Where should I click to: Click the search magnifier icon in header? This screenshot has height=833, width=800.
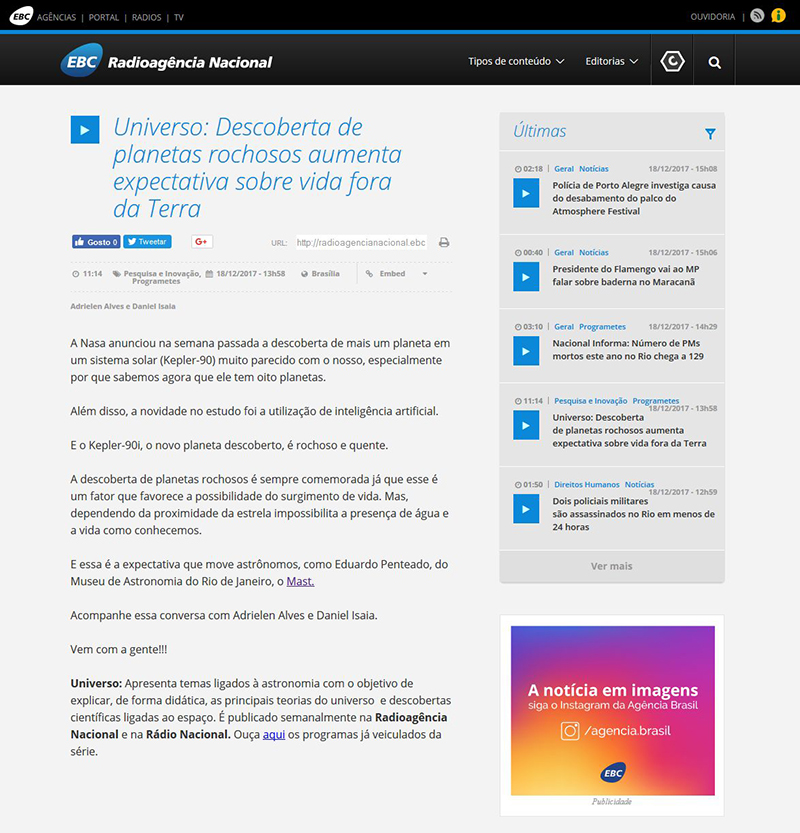[x=714, y=62]
